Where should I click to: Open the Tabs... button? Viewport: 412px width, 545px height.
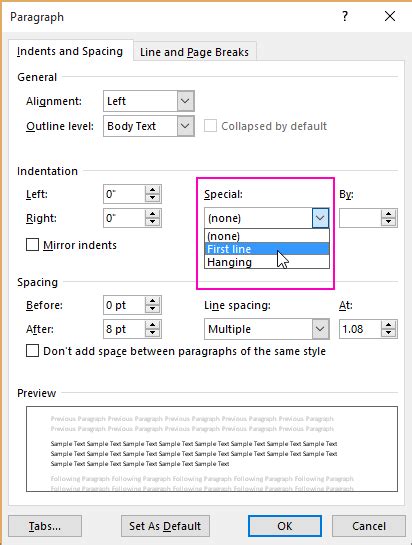point(45,526)
